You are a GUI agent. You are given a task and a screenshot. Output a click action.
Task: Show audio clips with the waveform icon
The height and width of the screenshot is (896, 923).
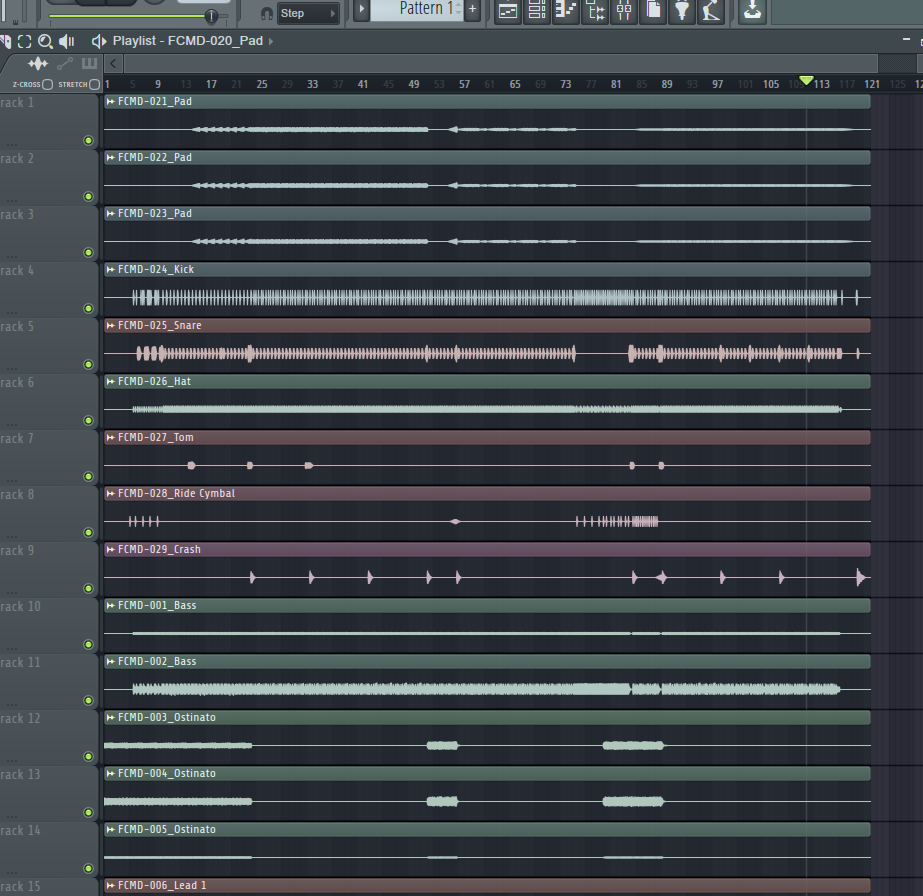point(38,64)
